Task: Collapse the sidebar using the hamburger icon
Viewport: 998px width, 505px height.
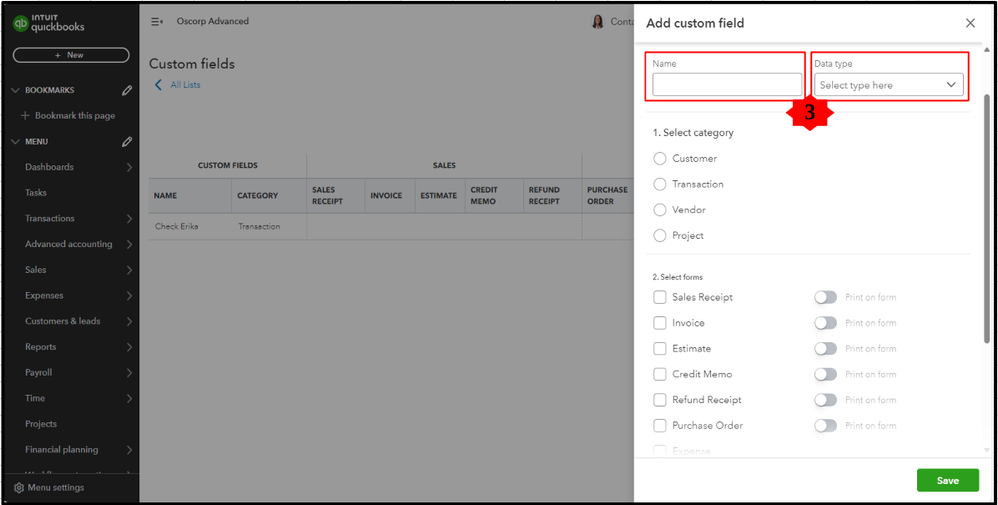Action: pyautogui.click(x=156, y=21)
